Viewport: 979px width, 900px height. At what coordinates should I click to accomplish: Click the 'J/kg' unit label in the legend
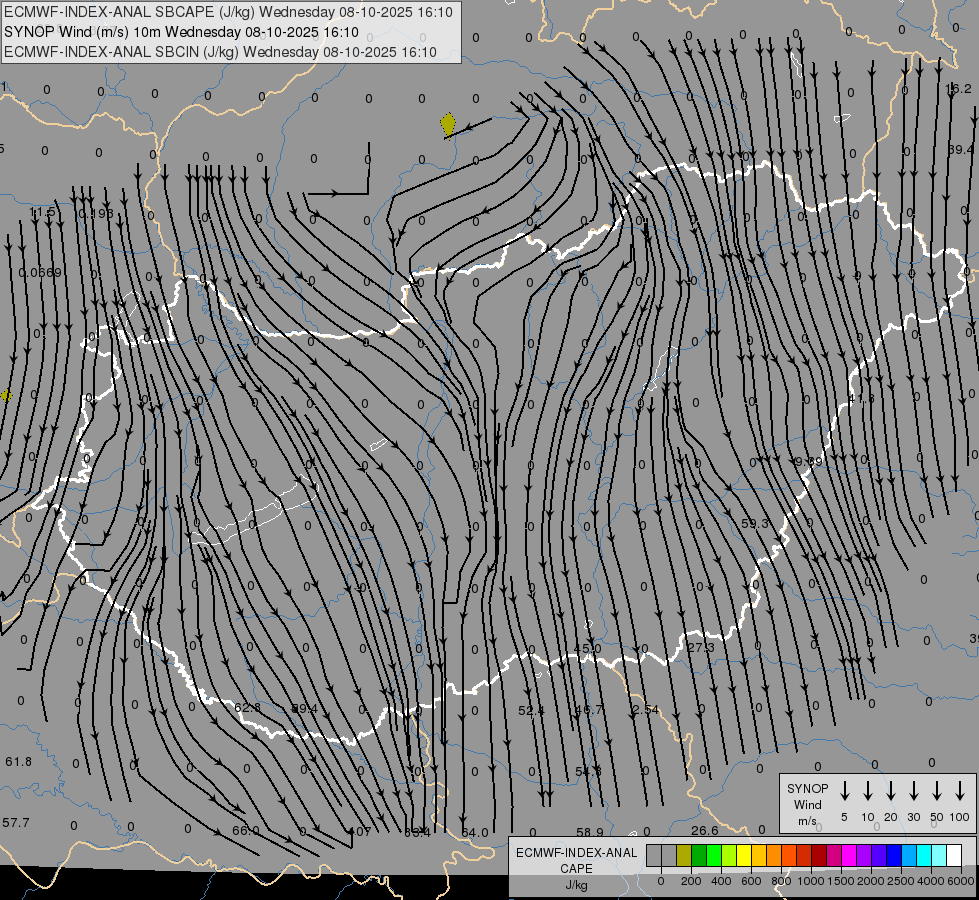point(576,885)
